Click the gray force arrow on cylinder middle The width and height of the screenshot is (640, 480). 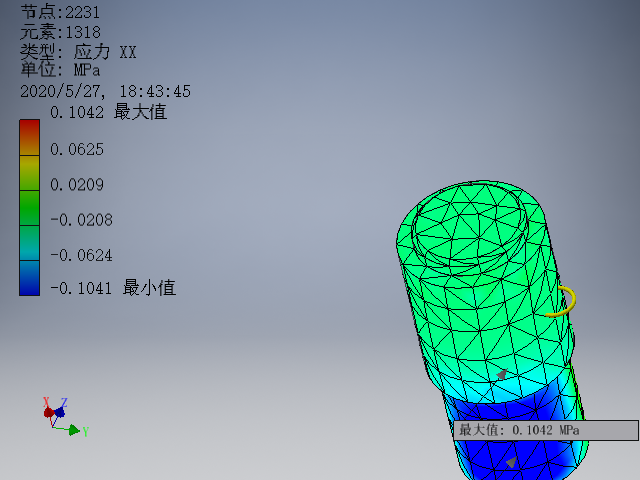(x=502, y=374)
